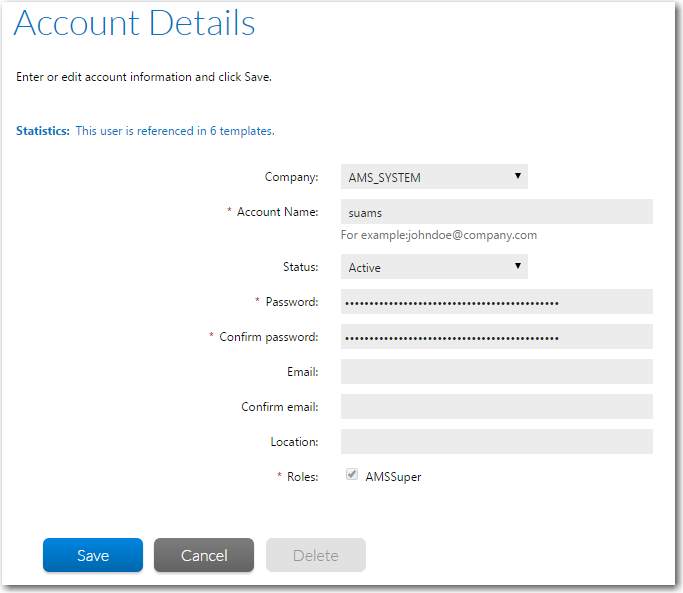
Task: Click the Account Details page heading
Action: click(135, 24)
